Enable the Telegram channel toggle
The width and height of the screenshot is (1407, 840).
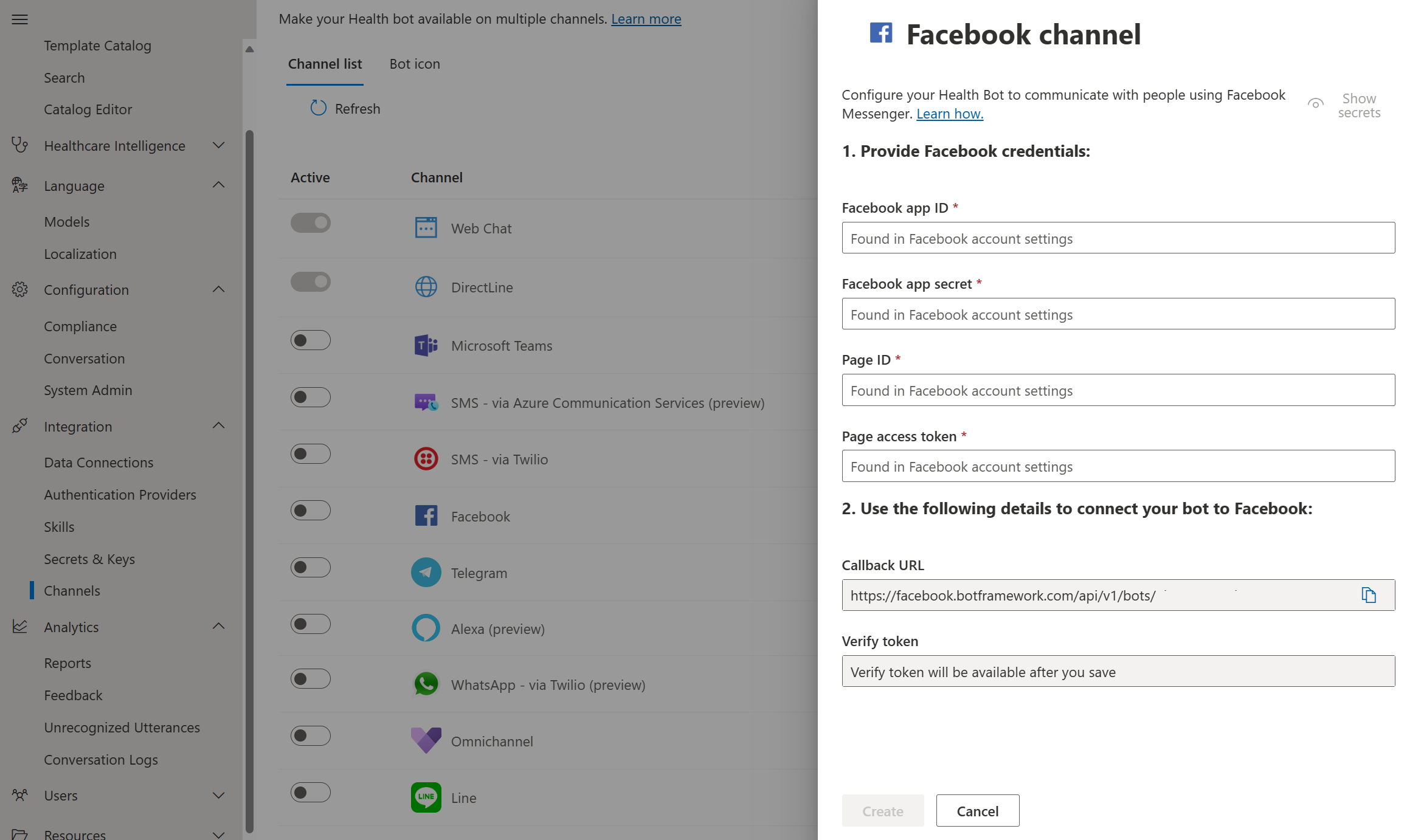[x=311, y=568]
